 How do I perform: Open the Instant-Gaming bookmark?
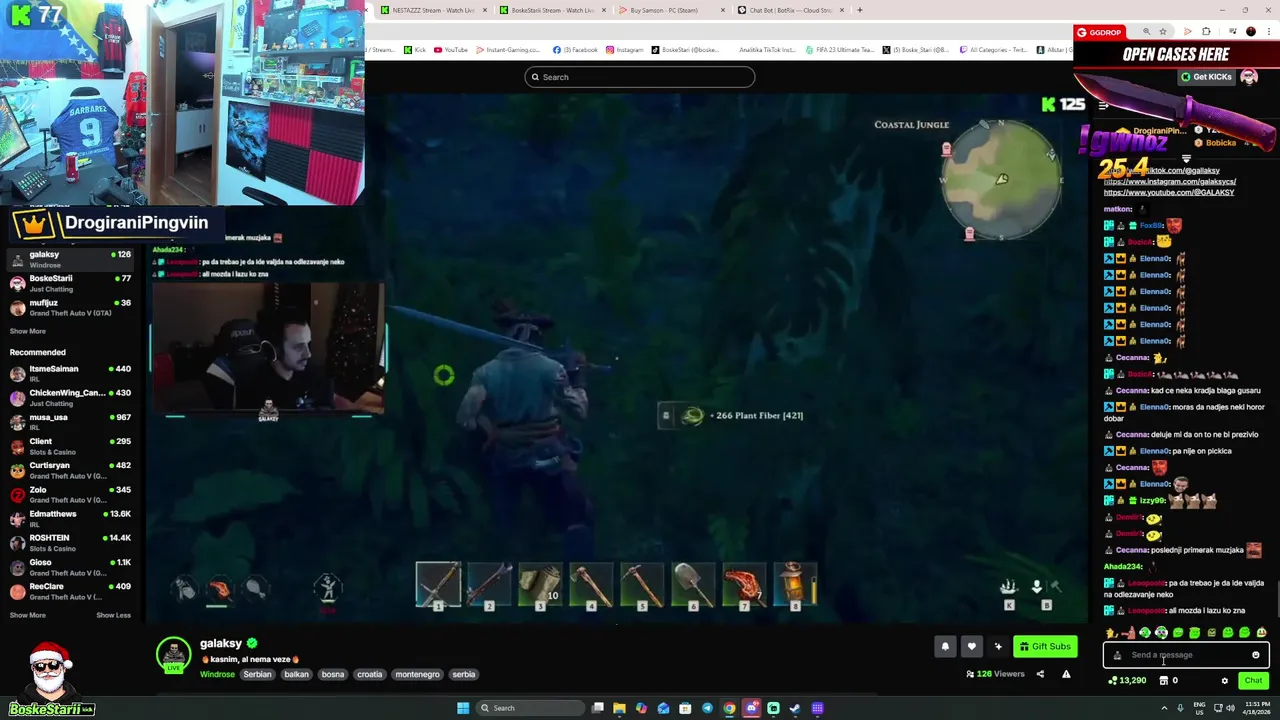click(x=508, y=50)
